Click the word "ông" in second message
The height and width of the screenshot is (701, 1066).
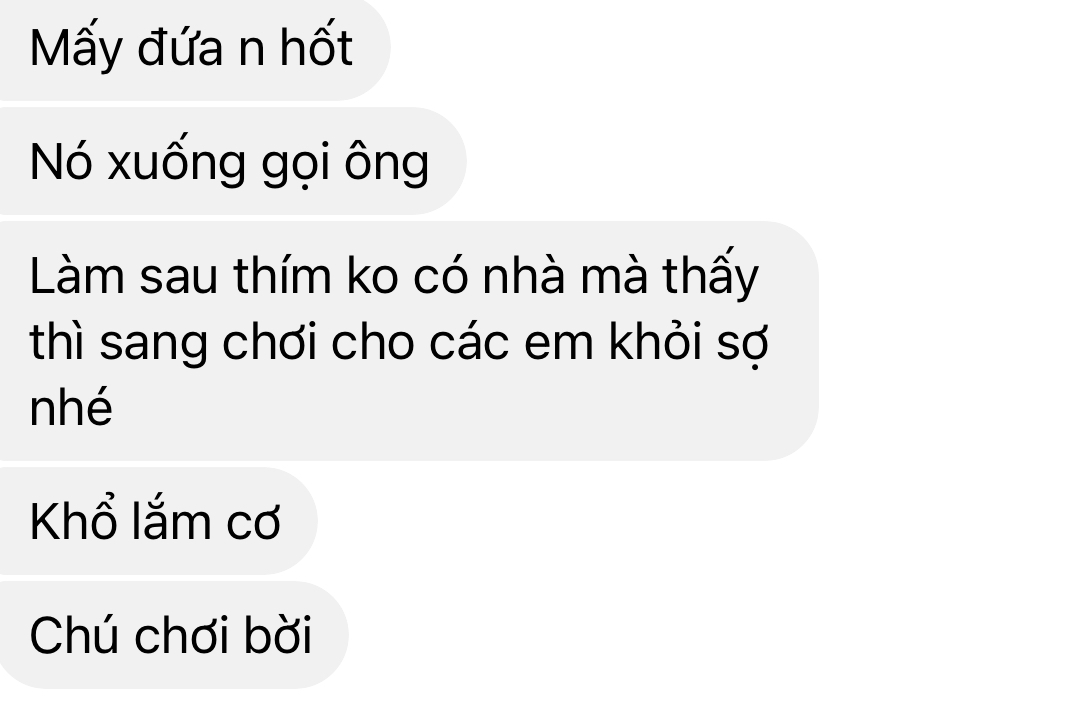click(x=386, y=163)
